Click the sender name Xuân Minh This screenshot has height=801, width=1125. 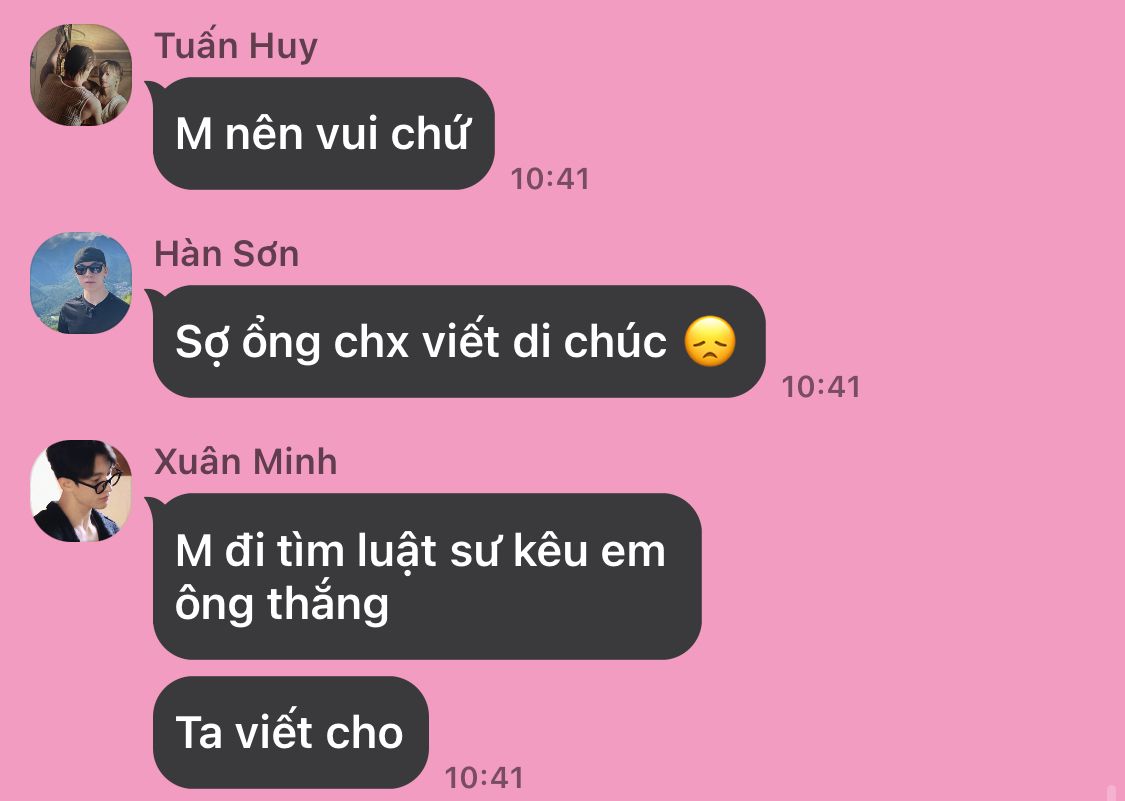(245, 462)
